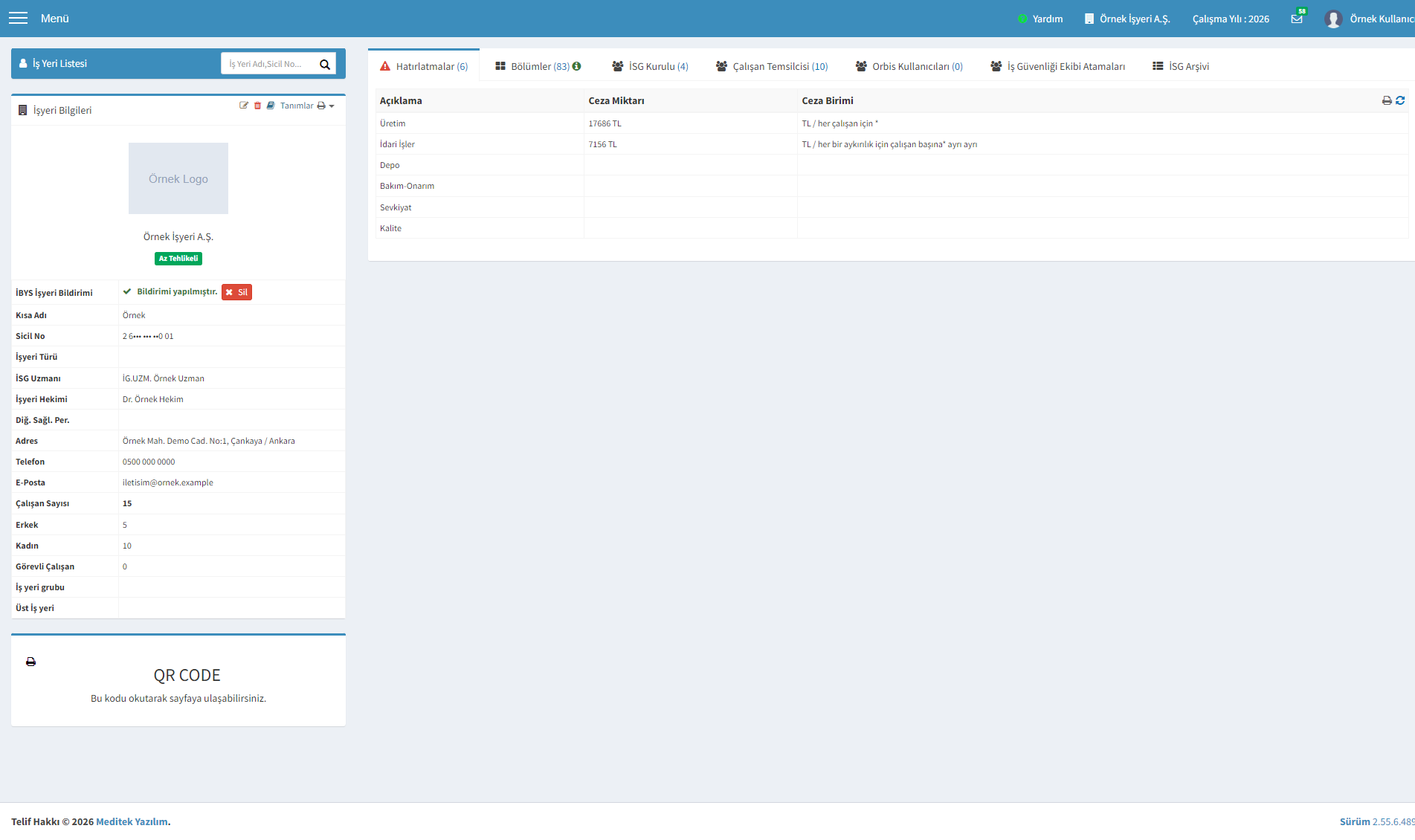1415x840 pixels.
Task: Delete workplace with the red trash icon
Action: (x=257, y=106)
